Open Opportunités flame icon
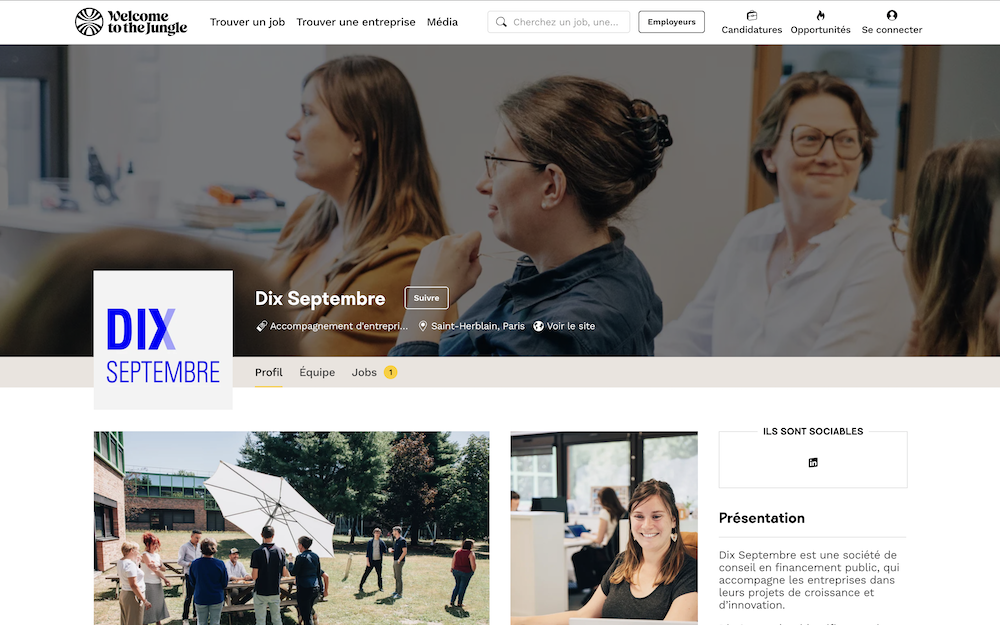Image resolution: width=1000 pixels, height=625 pixels. click(x=821, y=15)
